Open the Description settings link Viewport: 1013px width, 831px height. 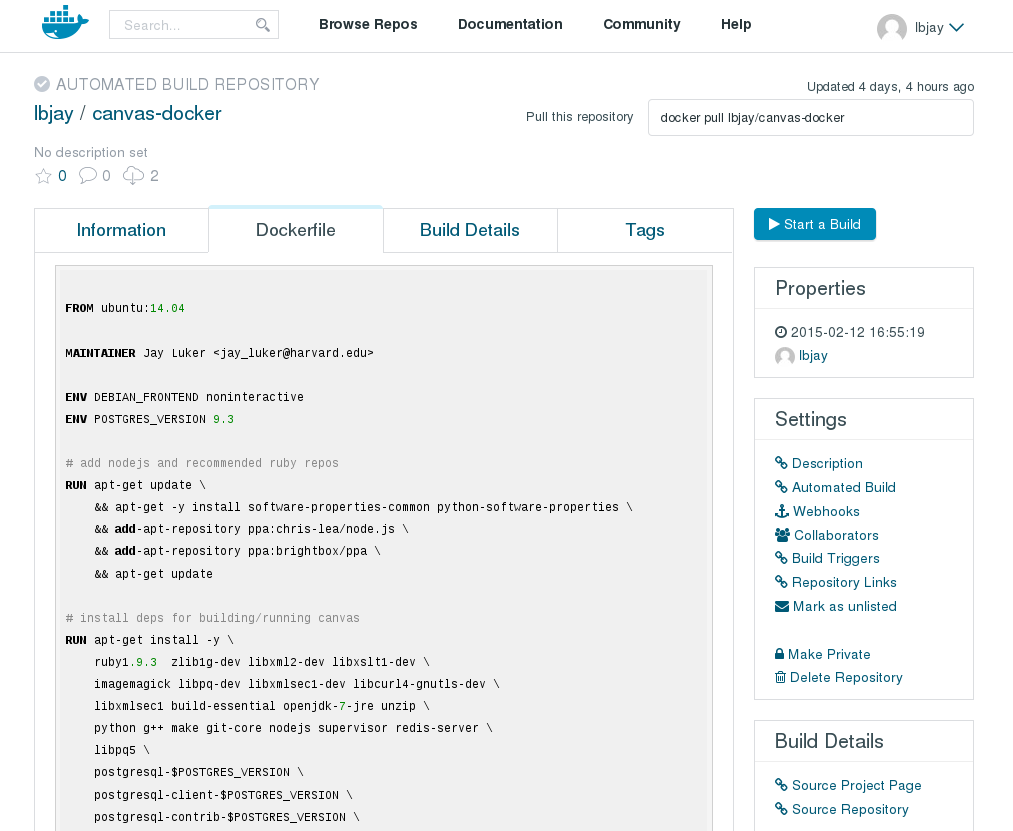coord(827,463)
